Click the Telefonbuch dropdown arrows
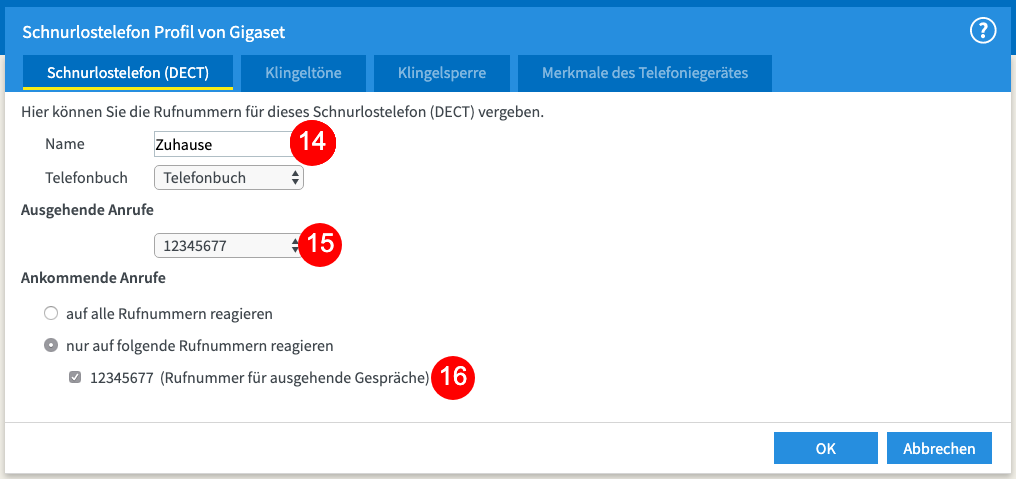 coord(295,178)
